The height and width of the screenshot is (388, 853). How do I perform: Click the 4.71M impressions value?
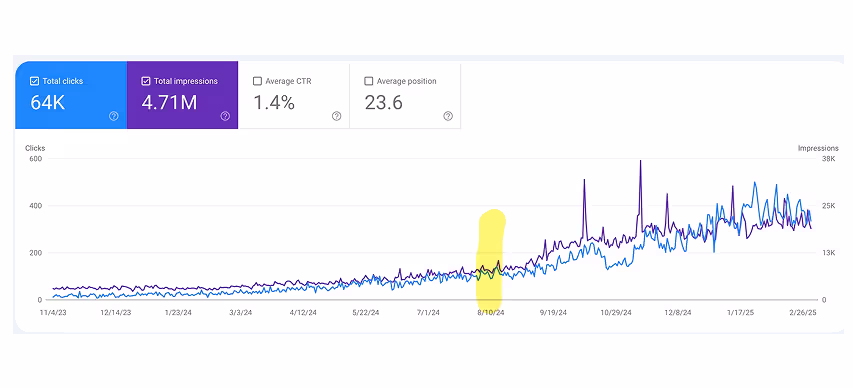point(169,102)
